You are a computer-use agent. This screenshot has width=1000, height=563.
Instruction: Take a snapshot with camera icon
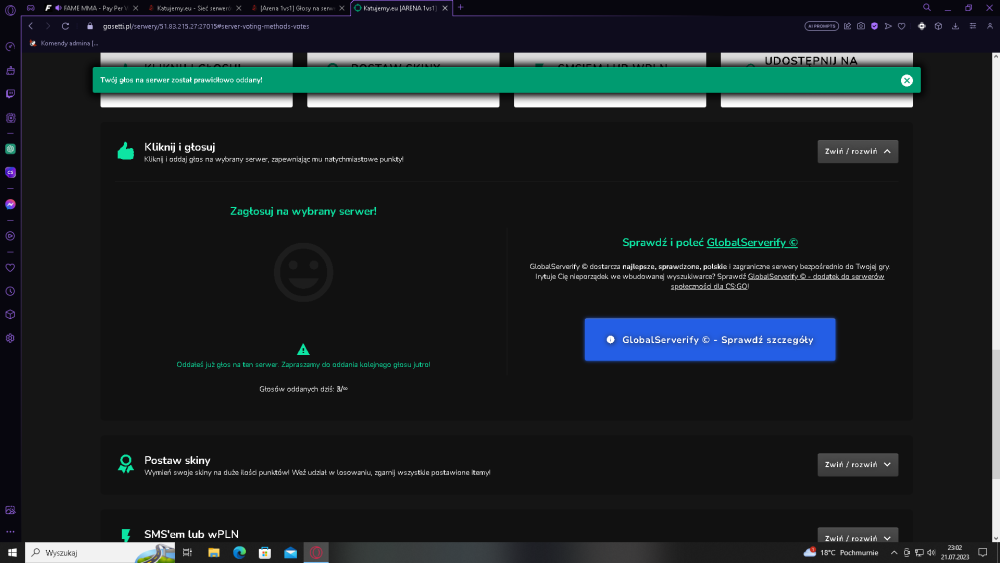861,26
